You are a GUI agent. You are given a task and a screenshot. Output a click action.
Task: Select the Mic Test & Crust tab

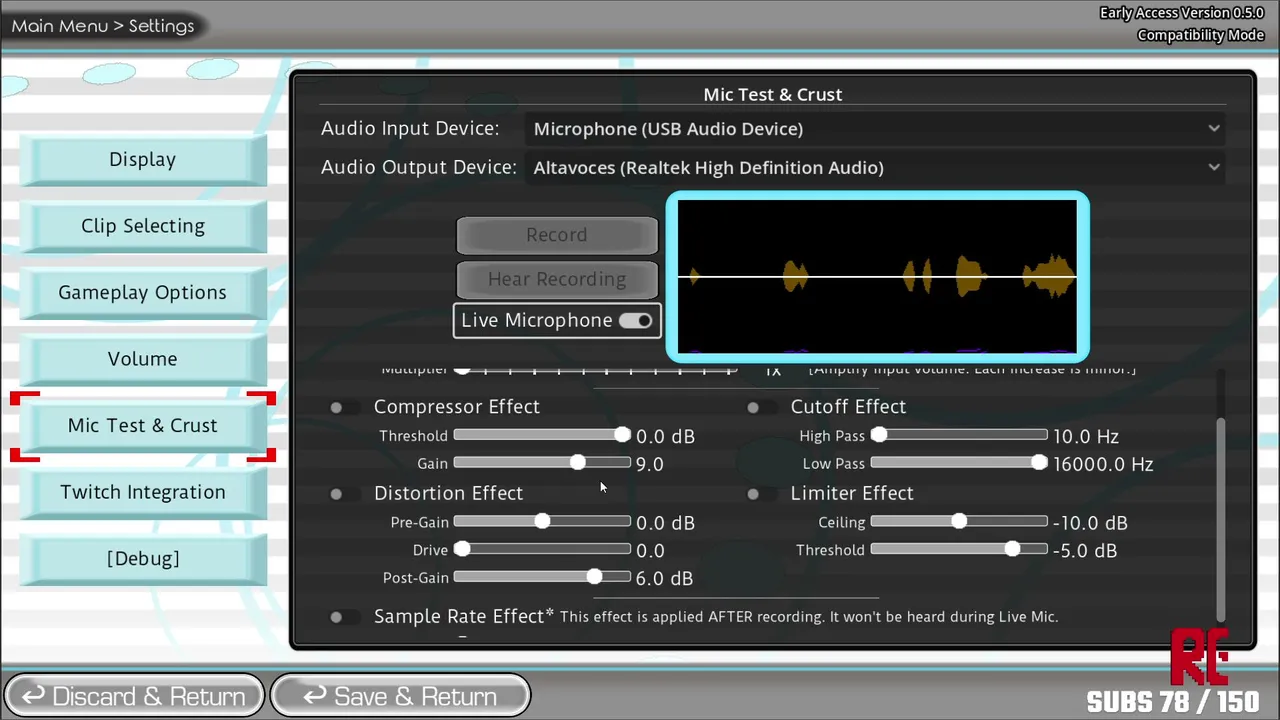pos(143,426)
